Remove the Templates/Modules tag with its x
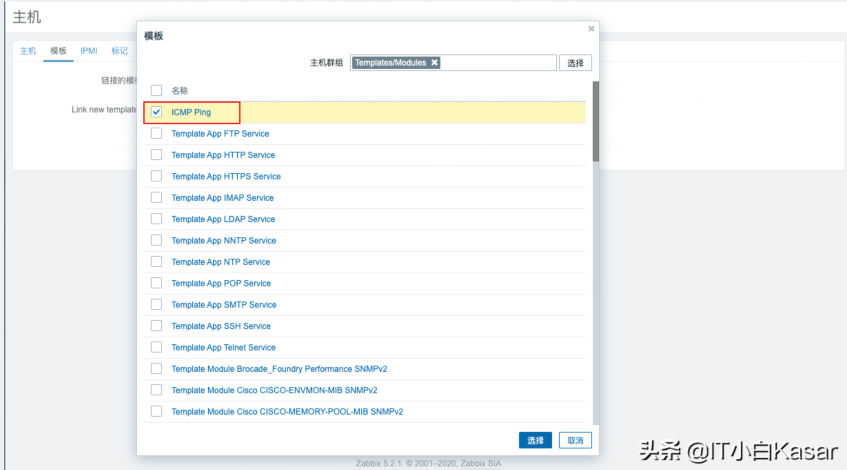847x470 pixels. point(434,63)
